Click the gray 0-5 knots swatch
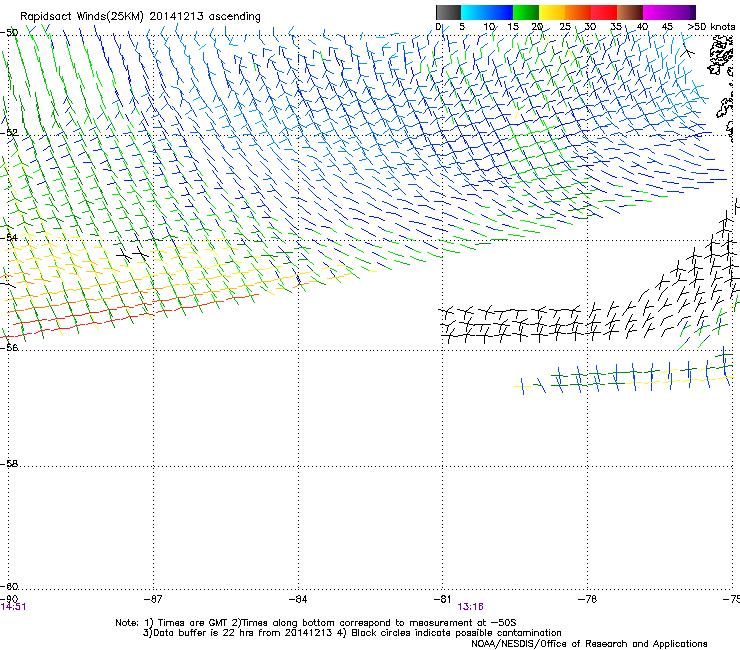Screen dimensions: 740x650 click(448, 12)
